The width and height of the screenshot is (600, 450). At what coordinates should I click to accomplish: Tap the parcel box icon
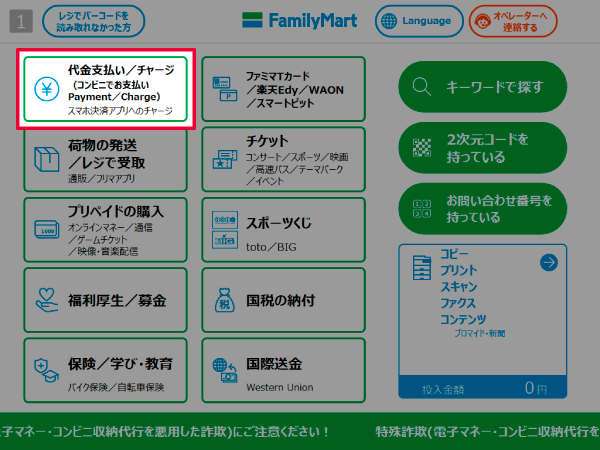point(47,159)
